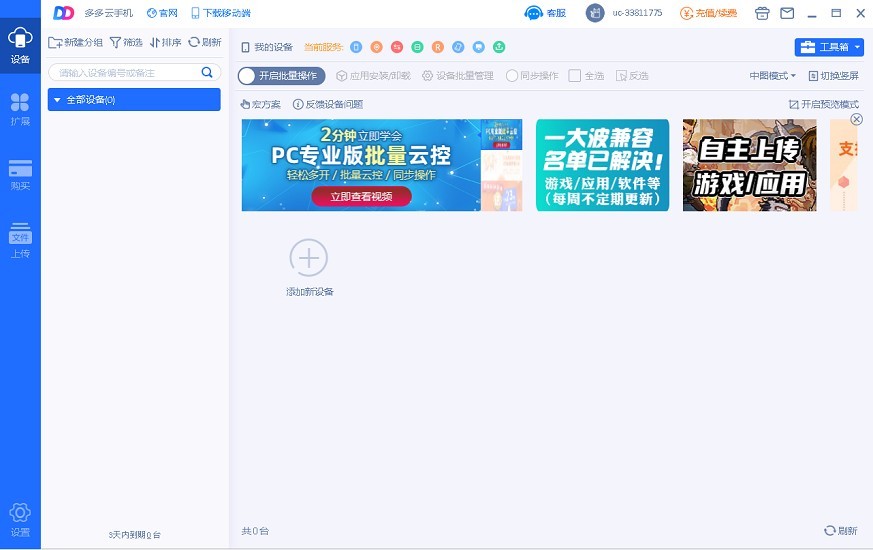Click the 客服 customer service chat icon

tap(533, 13)
